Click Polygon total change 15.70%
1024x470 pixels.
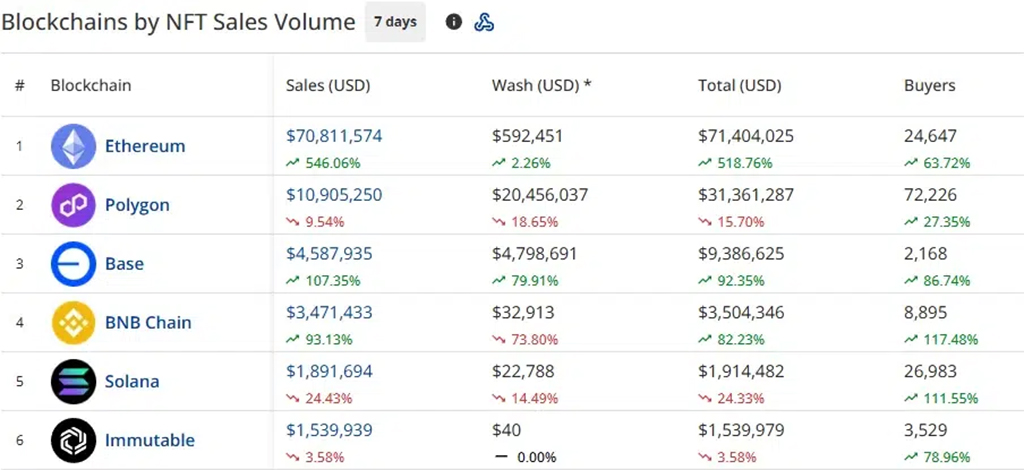731,222
